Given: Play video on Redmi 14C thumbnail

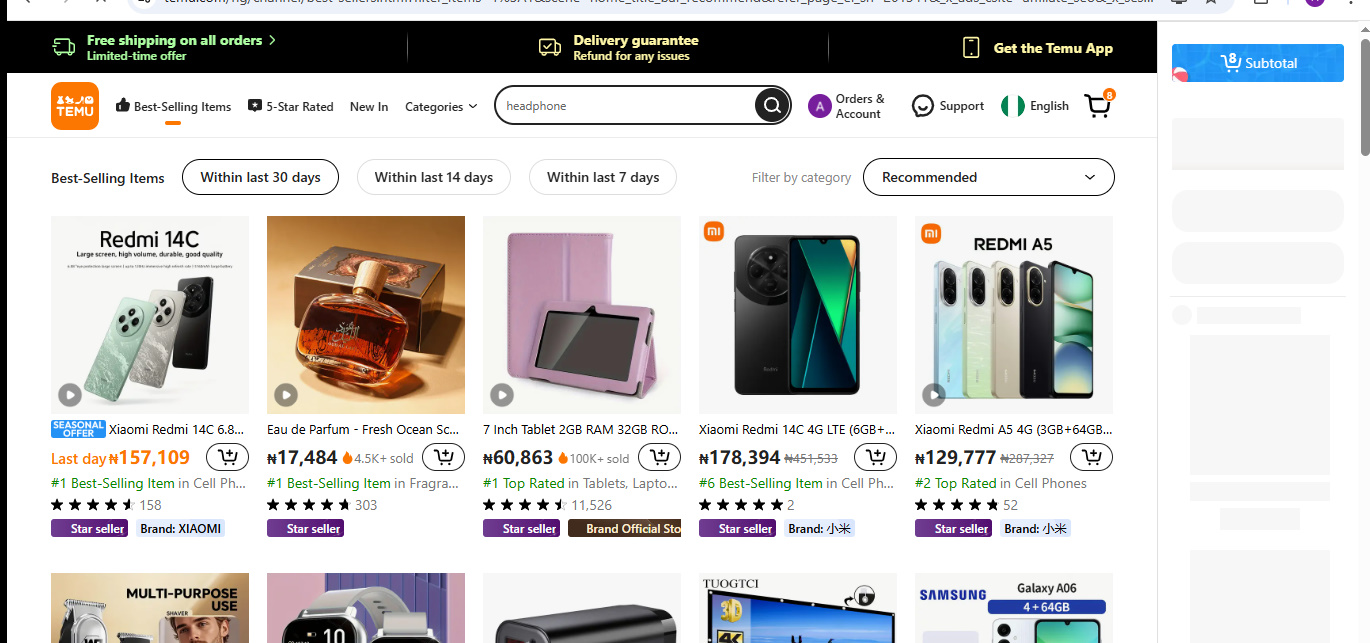Looking at the screenshot, I should 69,395.
